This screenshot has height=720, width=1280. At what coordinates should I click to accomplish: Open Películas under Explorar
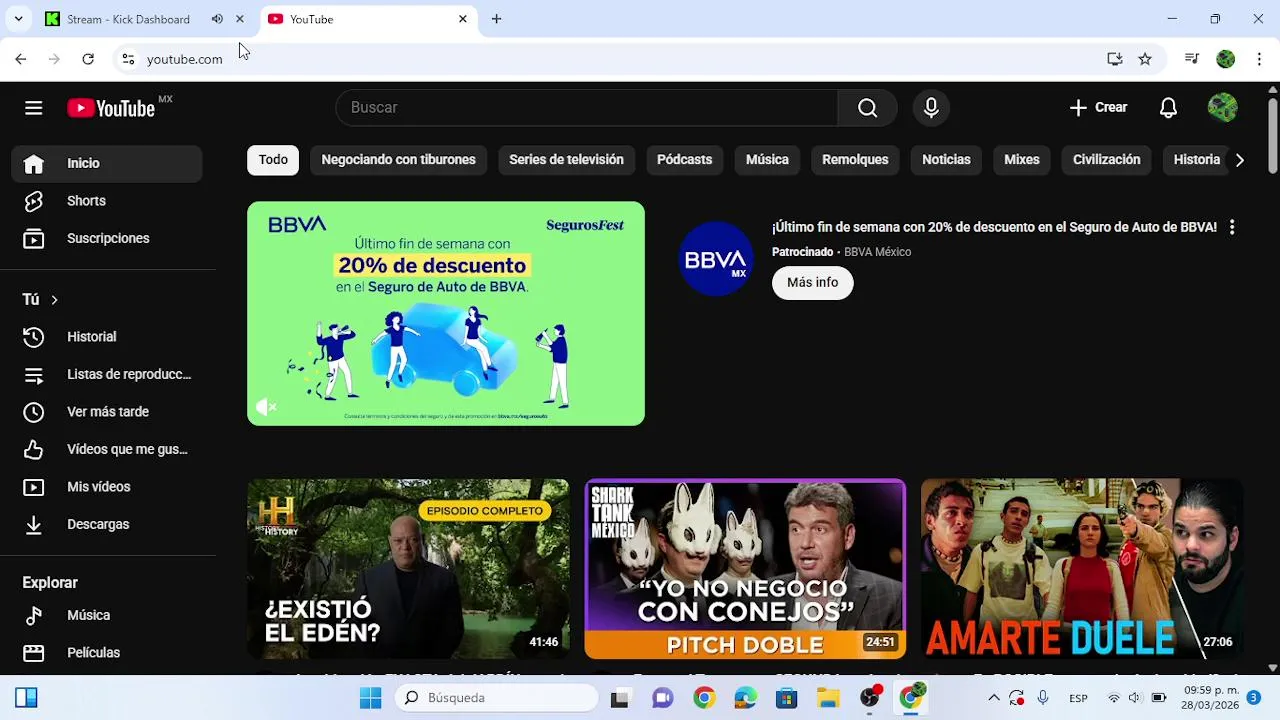[x=107, y=653]
